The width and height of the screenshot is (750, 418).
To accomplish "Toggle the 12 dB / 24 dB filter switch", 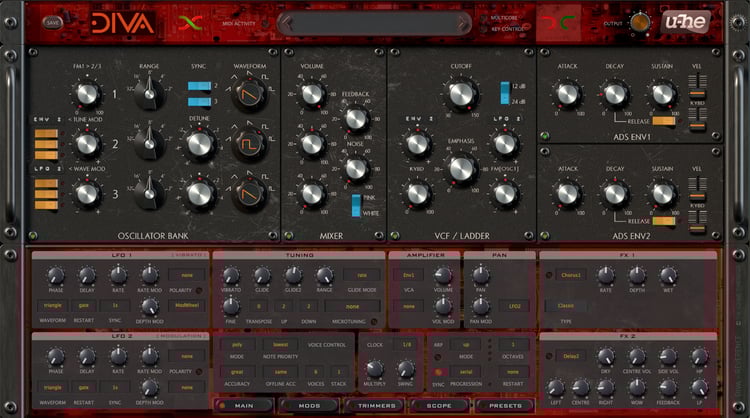I will (x=505, y=93).
